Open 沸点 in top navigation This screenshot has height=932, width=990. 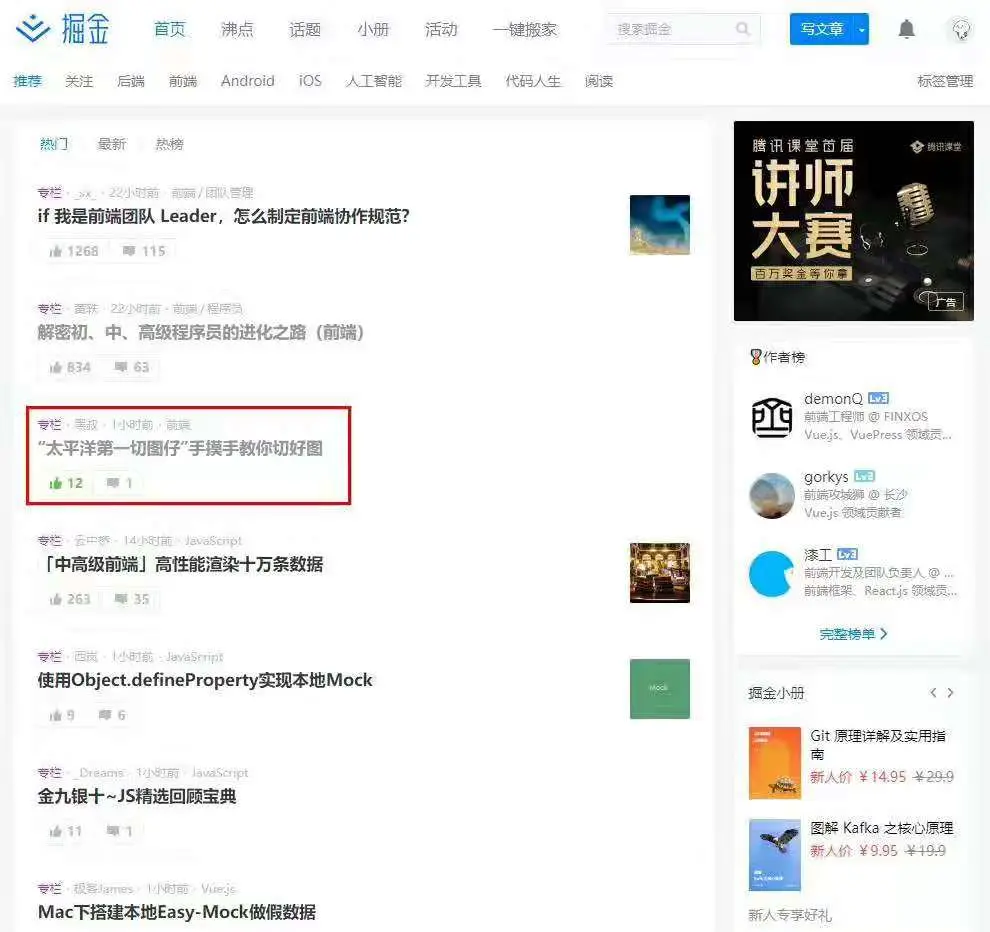tap(237, 30)
